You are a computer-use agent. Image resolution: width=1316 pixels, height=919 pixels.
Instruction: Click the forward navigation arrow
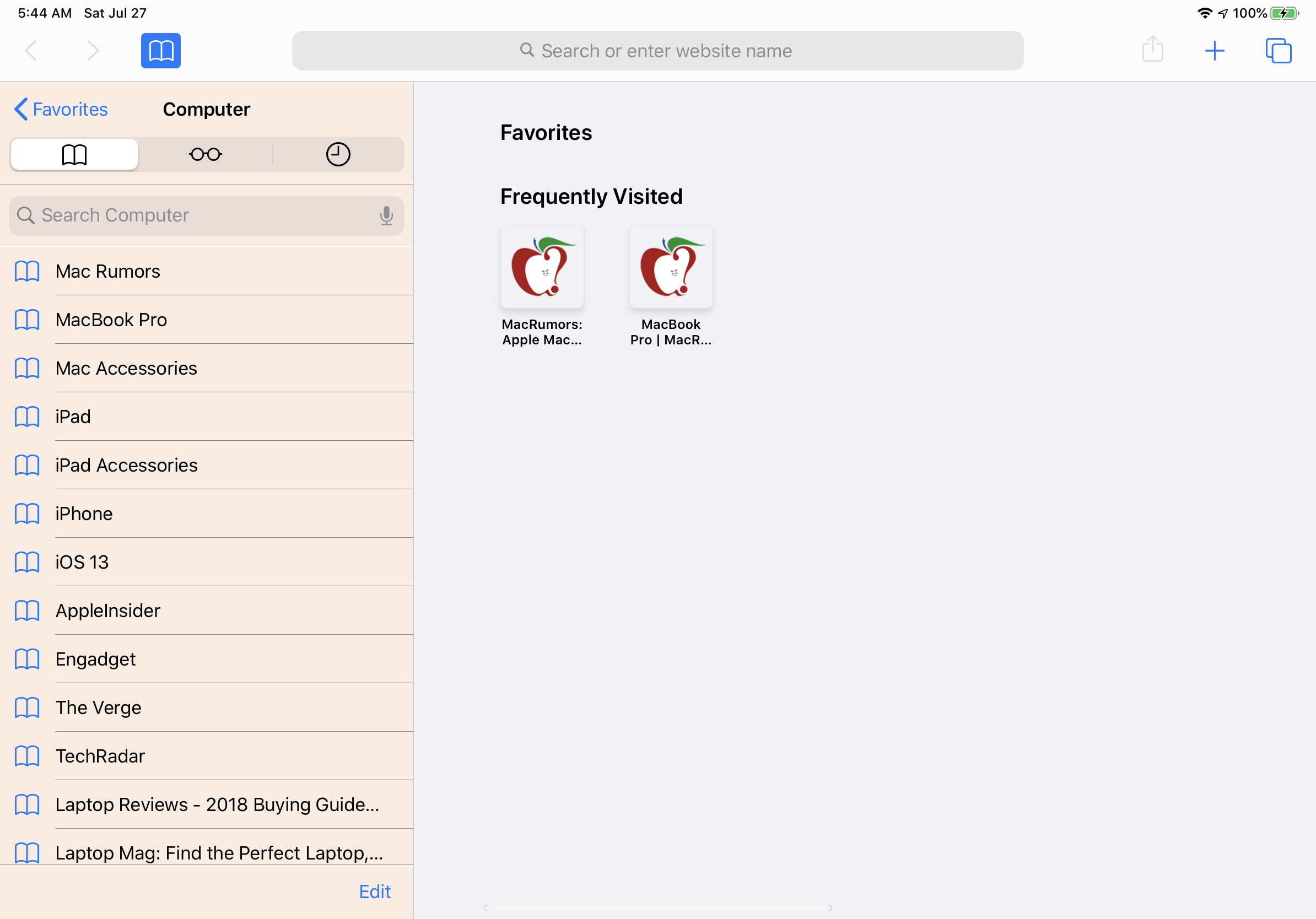[x=93, y=51]
